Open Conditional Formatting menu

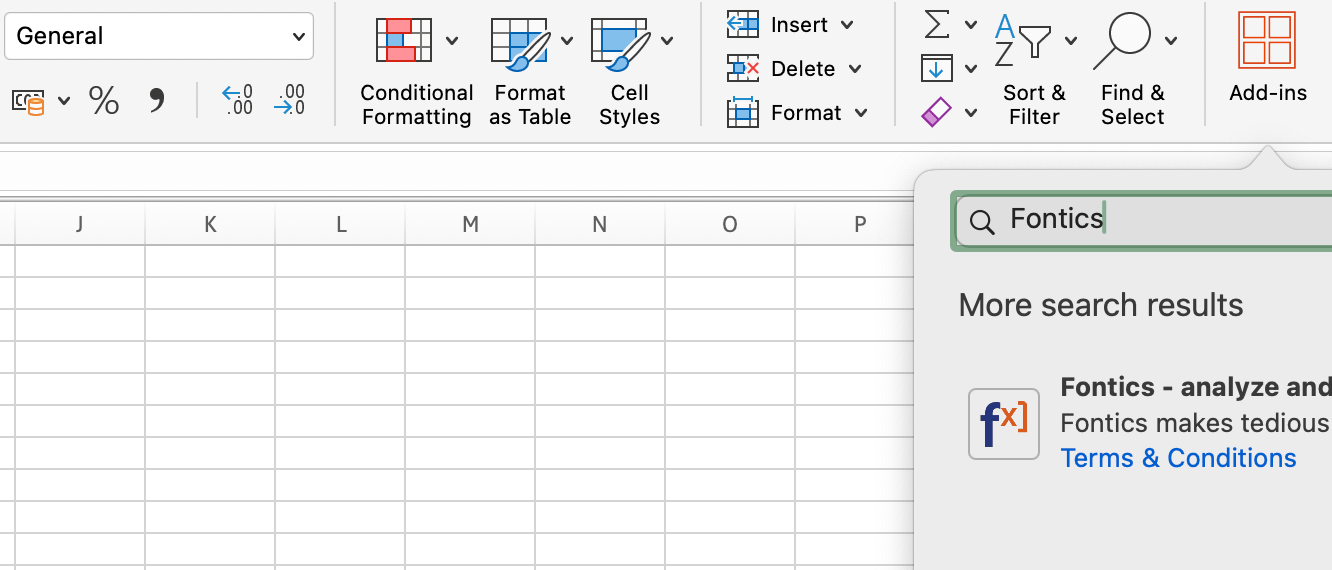click(416, 74)
